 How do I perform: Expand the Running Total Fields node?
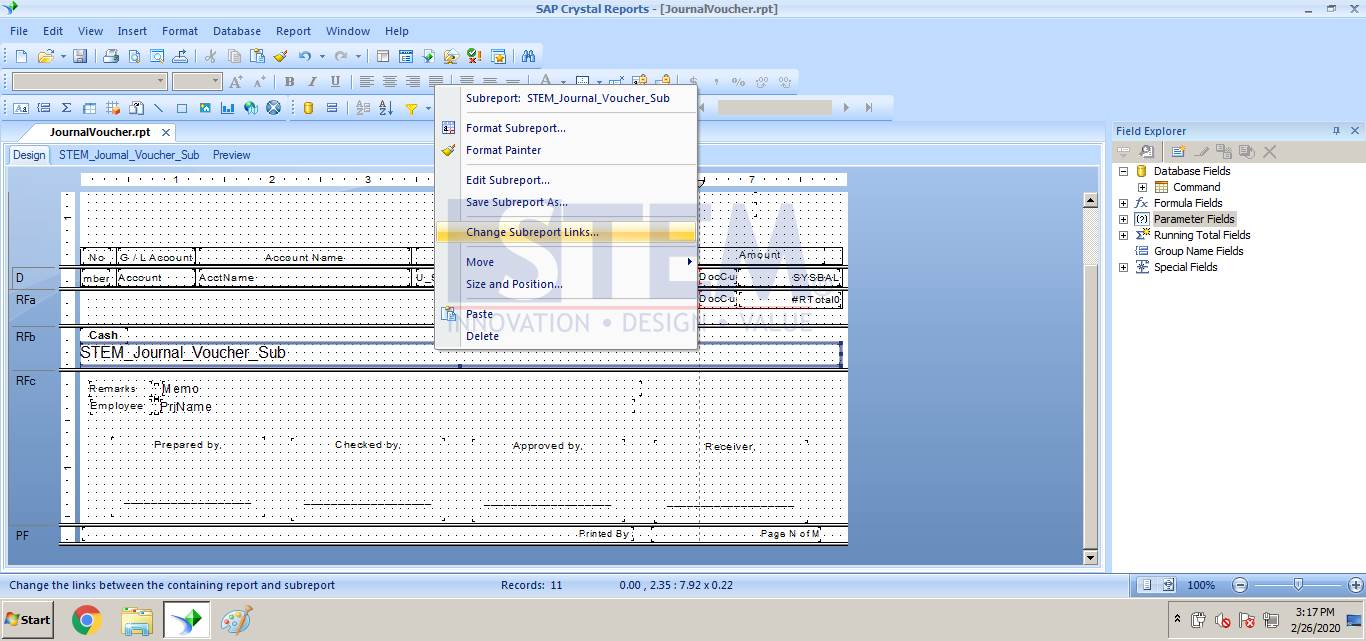coord(1124,235)
